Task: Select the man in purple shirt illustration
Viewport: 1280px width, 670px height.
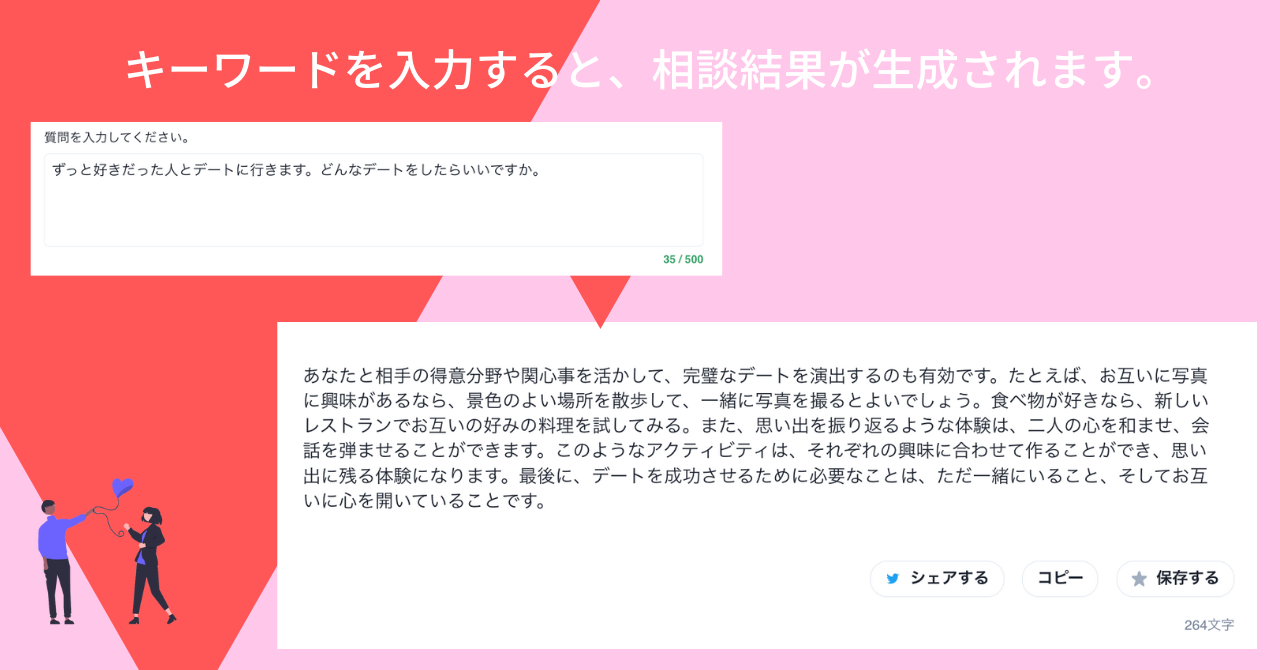Action: click(60, 562)
